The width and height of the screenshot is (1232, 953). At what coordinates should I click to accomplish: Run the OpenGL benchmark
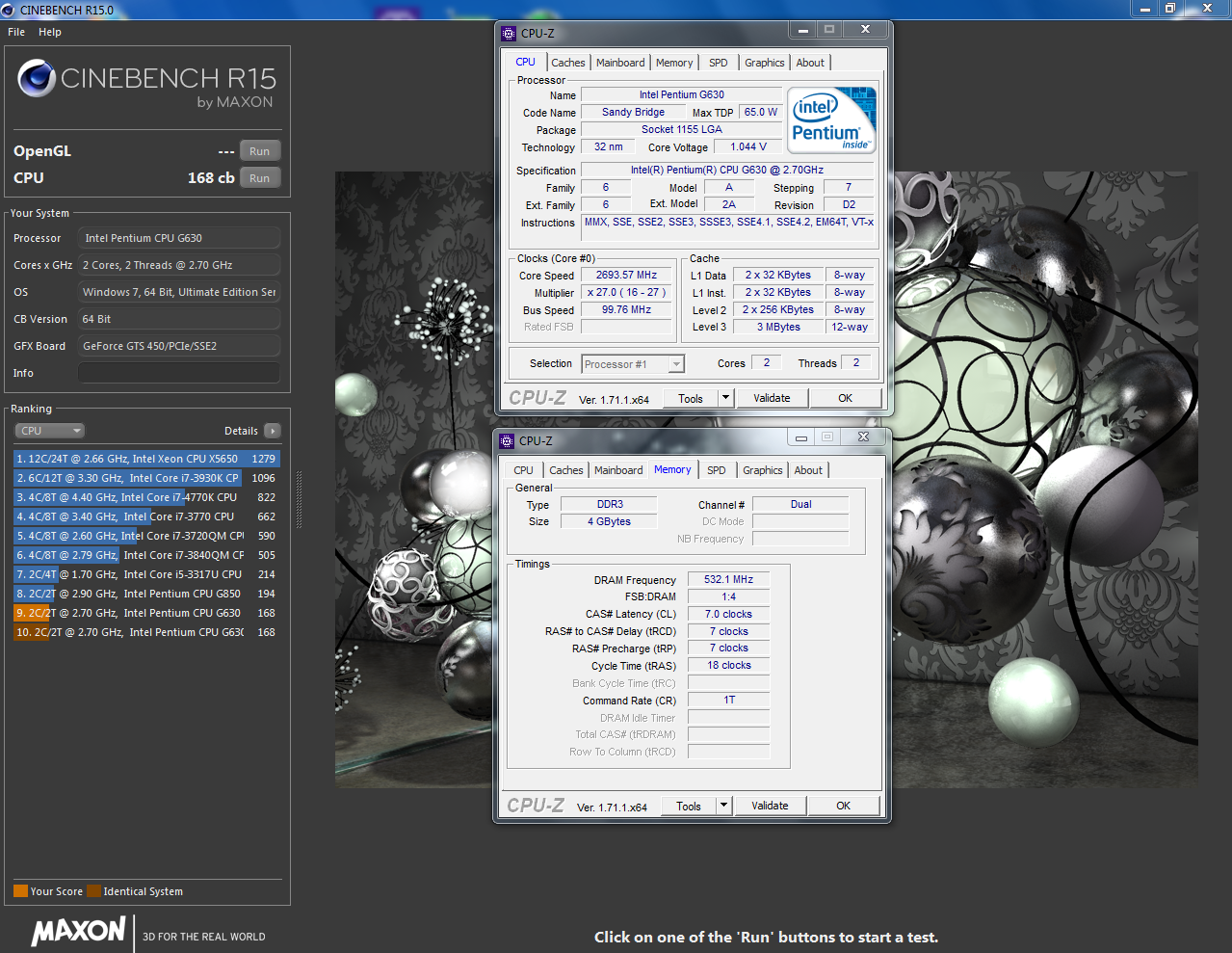(260, 151)
